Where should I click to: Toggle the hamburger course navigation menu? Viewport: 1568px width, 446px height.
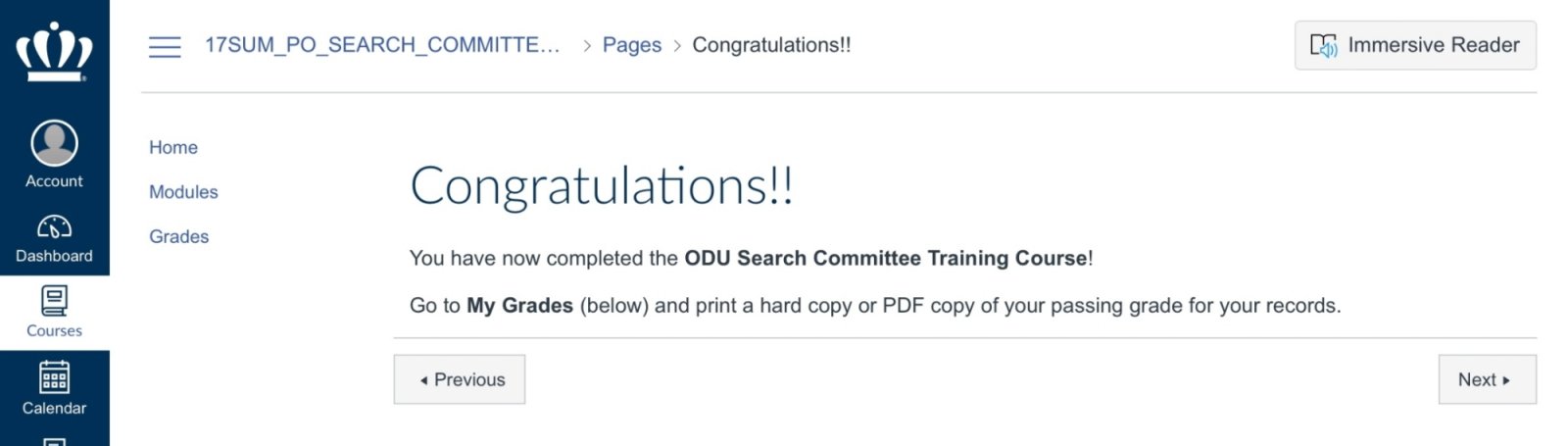(x=165, y=46)
